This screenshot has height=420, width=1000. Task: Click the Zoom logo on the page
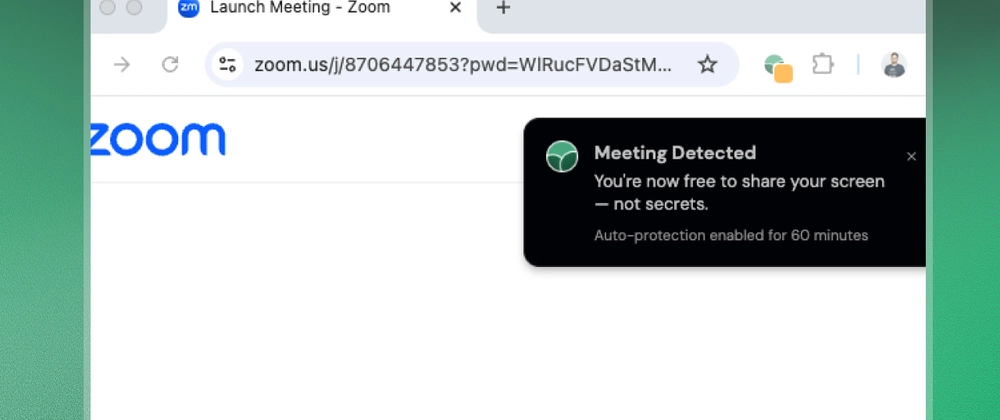pyautogui.click(x=158, y=140)
